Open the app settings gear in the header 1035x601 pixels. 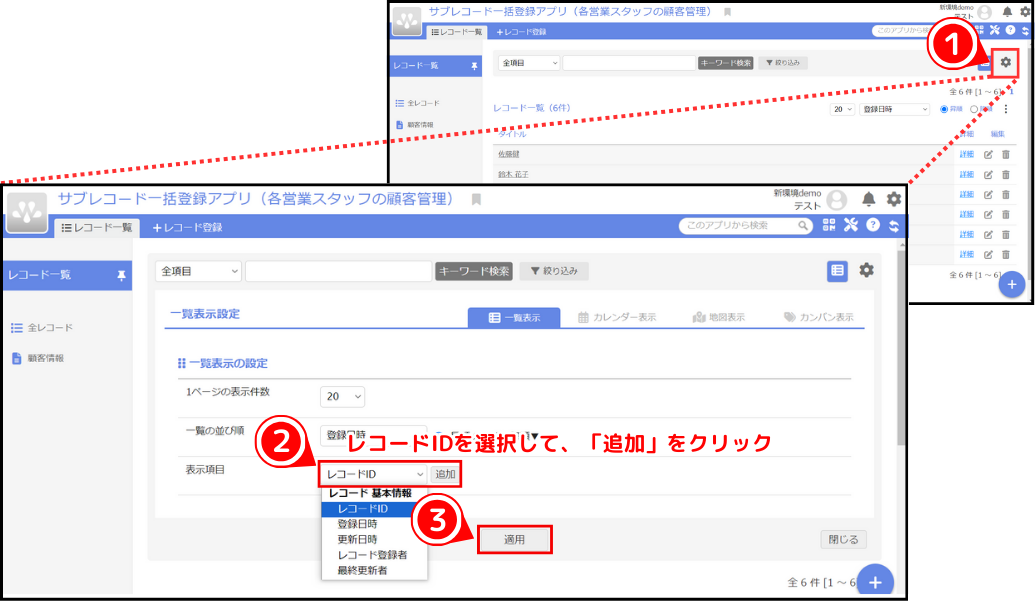click(x=894, y=199)
